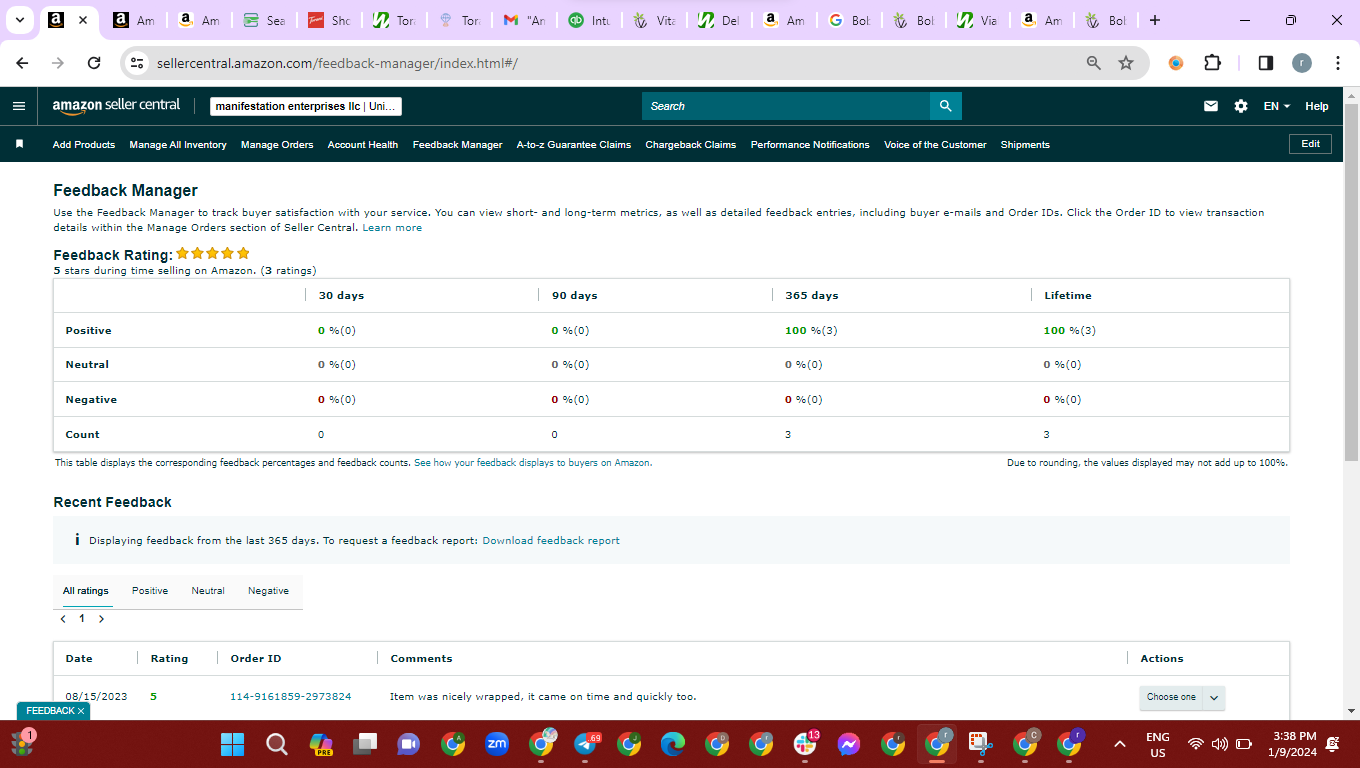Switch to the Gmail browser tab

[x=524, y=20]
